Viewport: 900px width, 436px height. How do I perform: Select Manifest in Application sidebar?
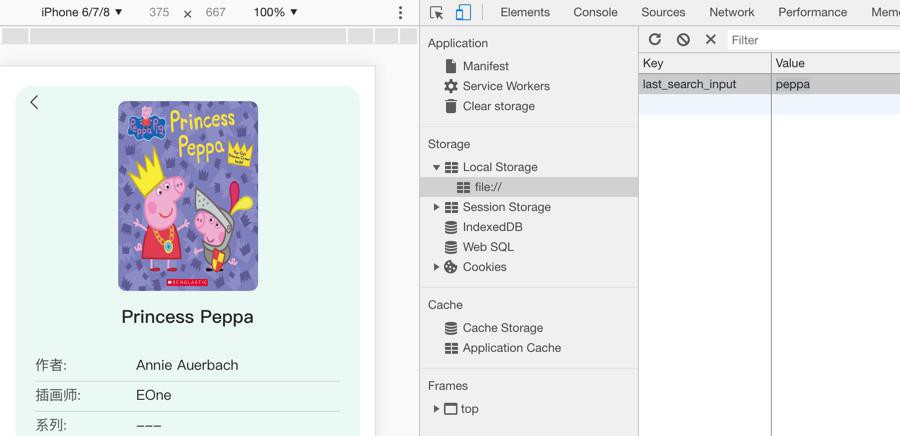tap(486, 66)
